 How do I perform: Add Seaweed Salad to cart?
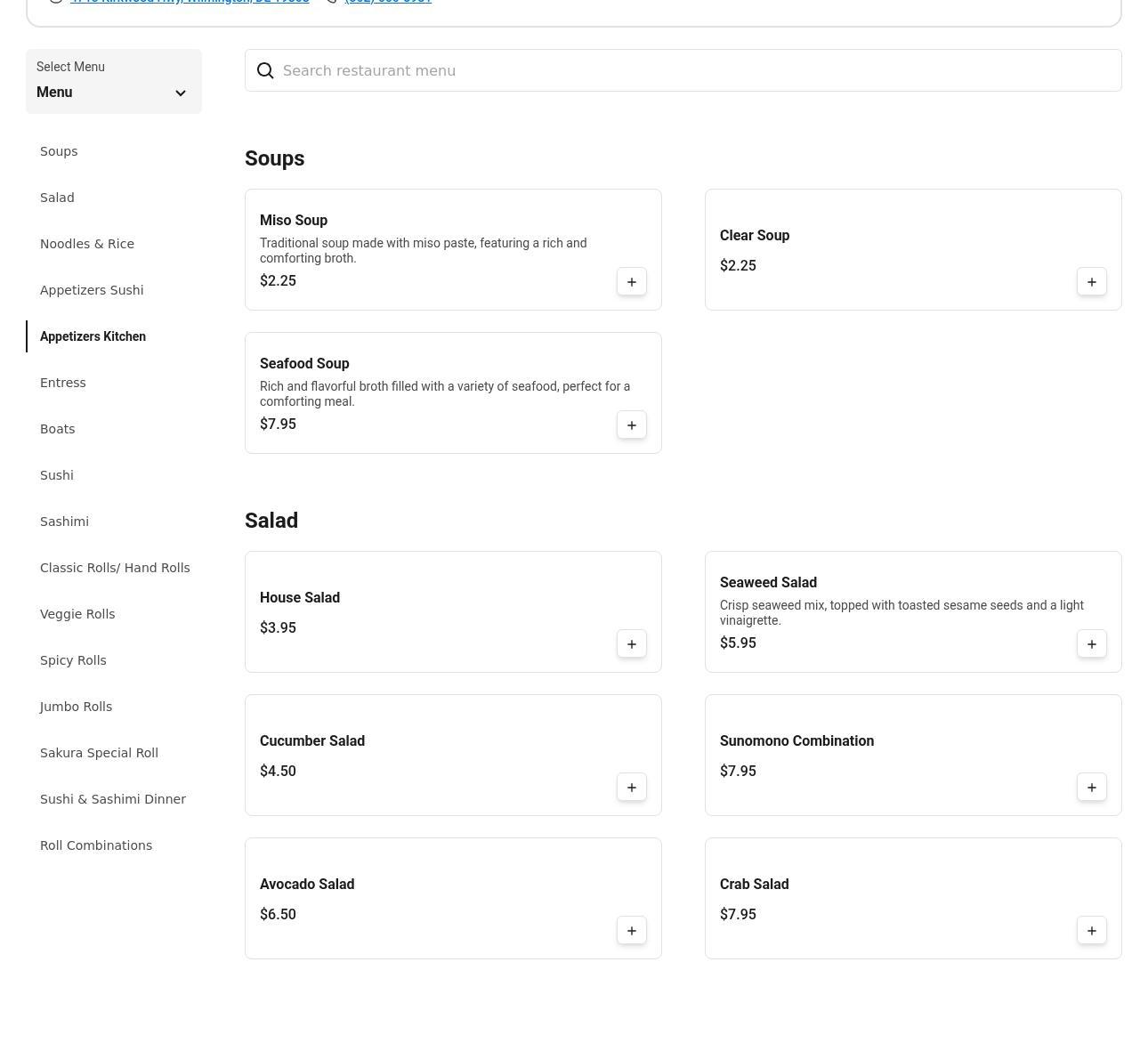click(x=1091, y=644)
